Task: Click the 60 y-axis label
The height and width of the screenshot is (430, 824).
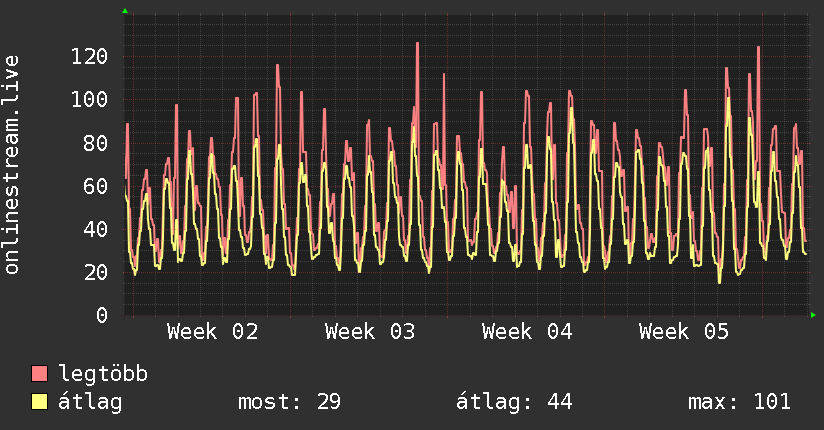Action: [96, 186]
